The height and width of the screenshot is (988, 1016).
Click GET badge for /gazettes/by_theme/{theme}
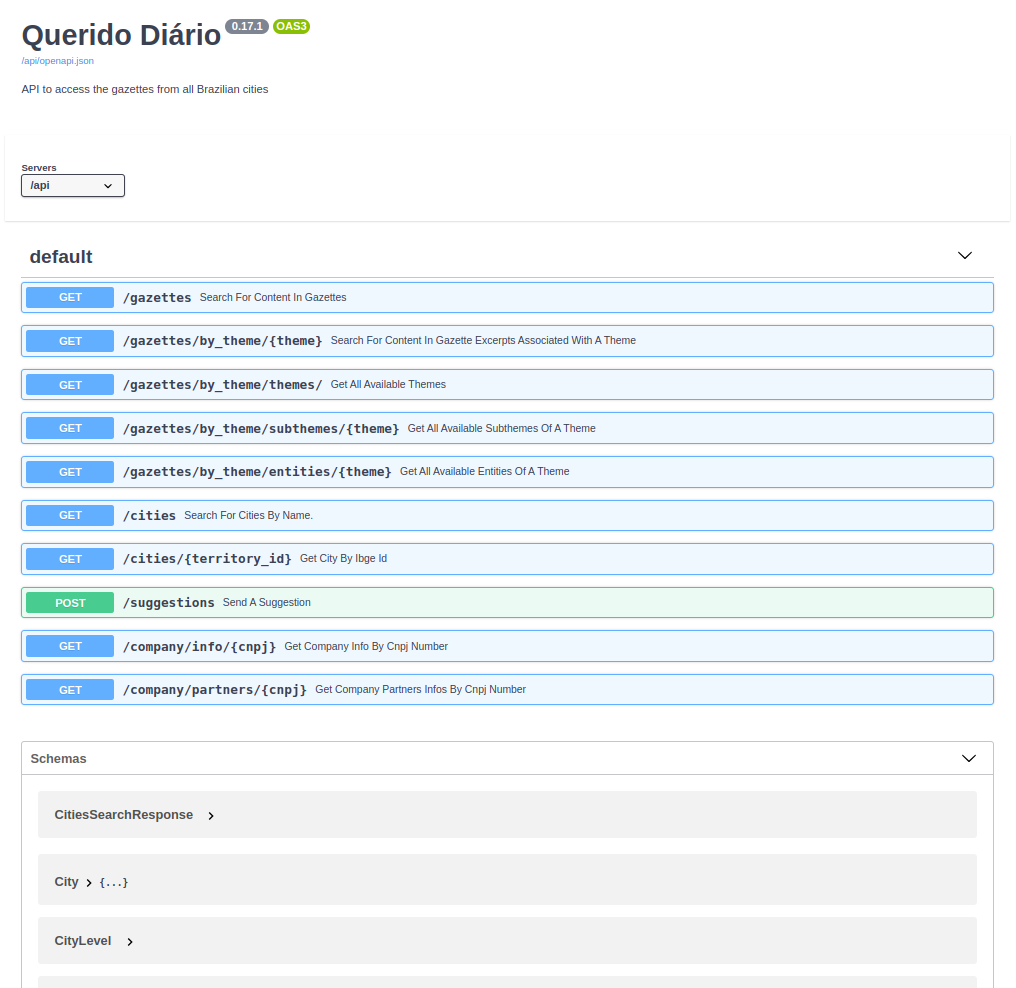pos(70,341)
